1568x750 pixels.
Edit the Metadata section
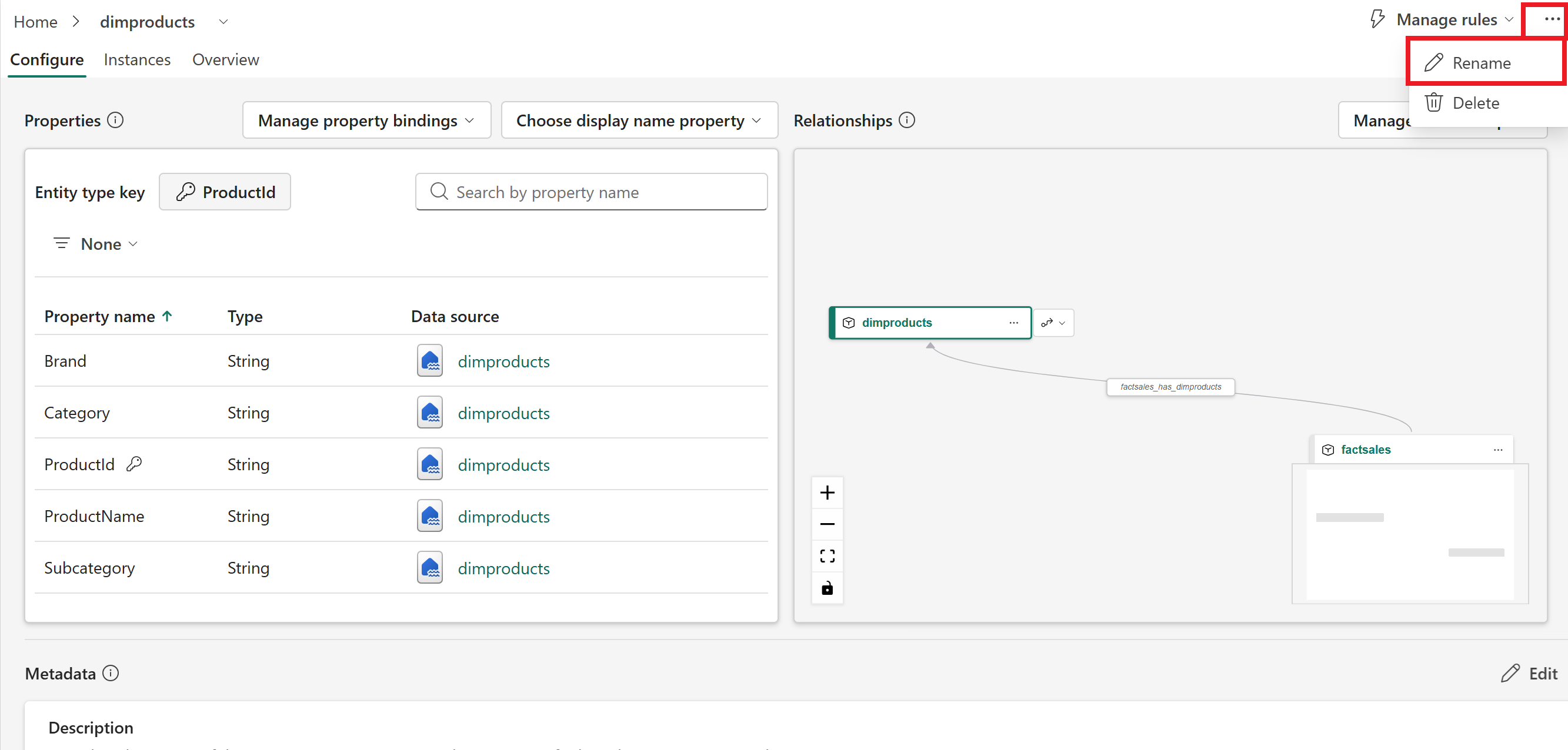click(x=1529, y=674)
